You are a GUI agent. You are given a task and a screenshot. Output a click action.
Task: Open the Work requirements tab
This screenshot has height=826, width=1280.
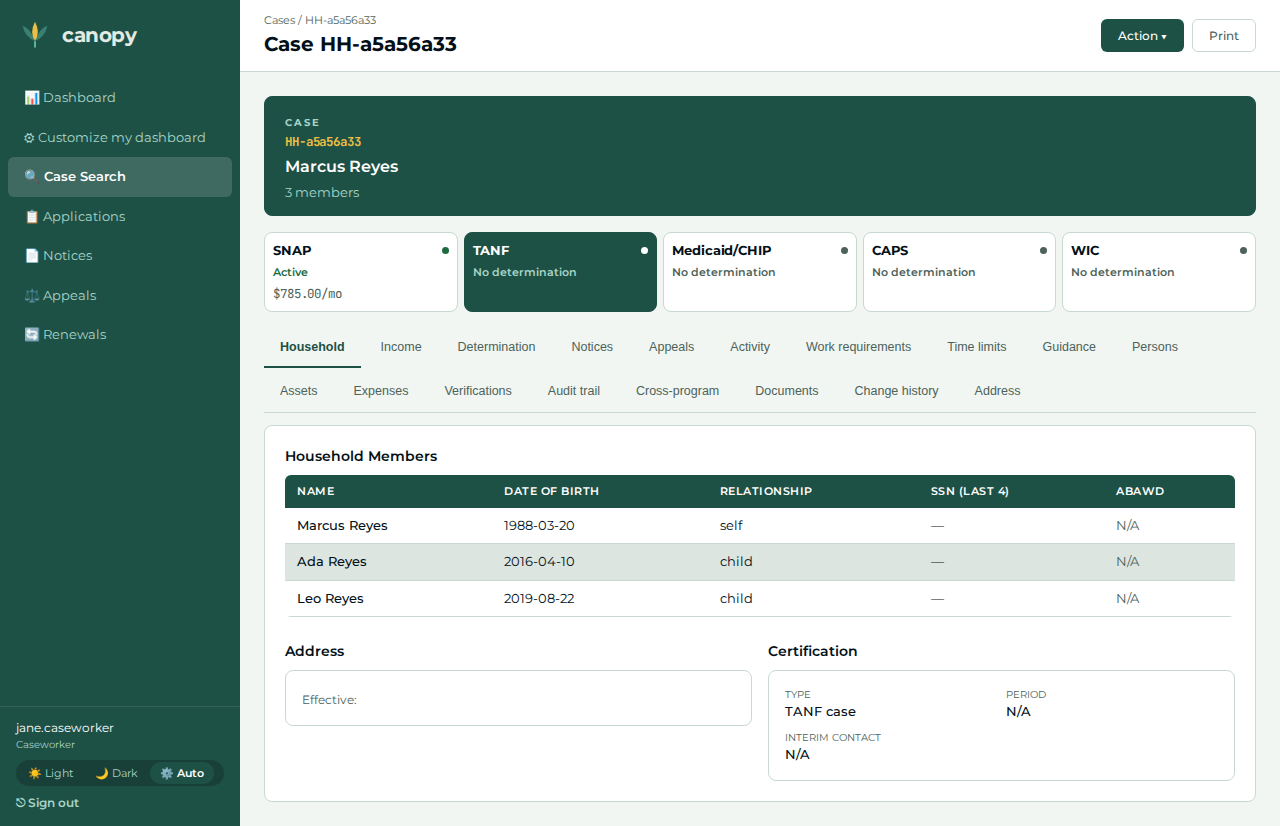(x=859, y=347)
